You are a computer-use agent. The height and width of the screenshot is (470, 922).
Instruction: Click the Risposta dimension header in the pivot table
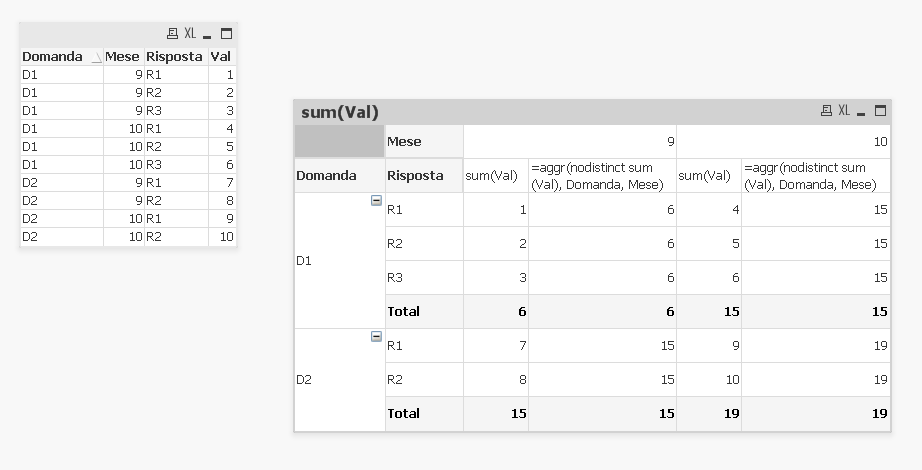pos(415,175)
